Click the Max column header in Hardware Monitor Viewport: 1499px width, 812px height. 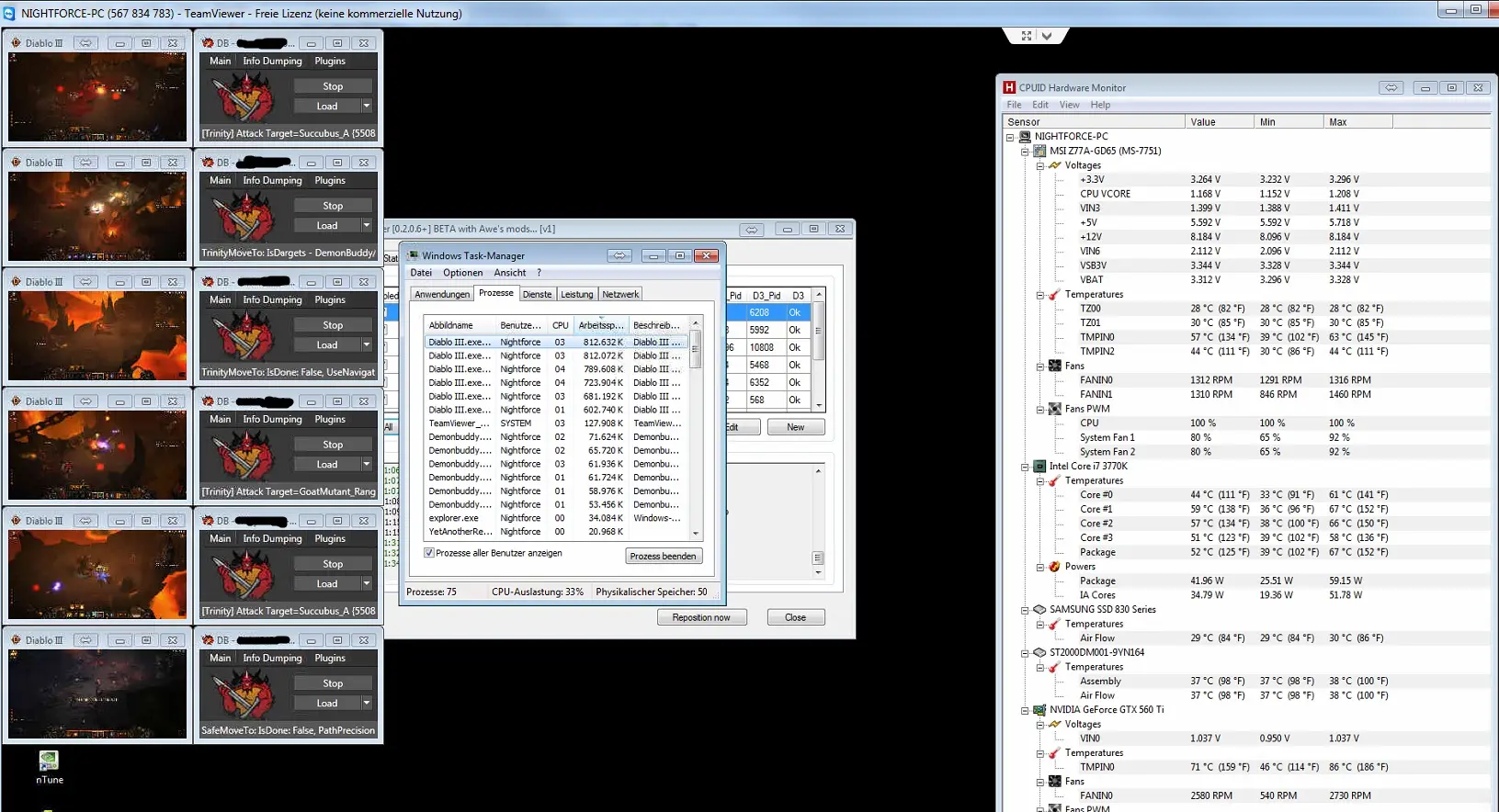pos(1358,121)
